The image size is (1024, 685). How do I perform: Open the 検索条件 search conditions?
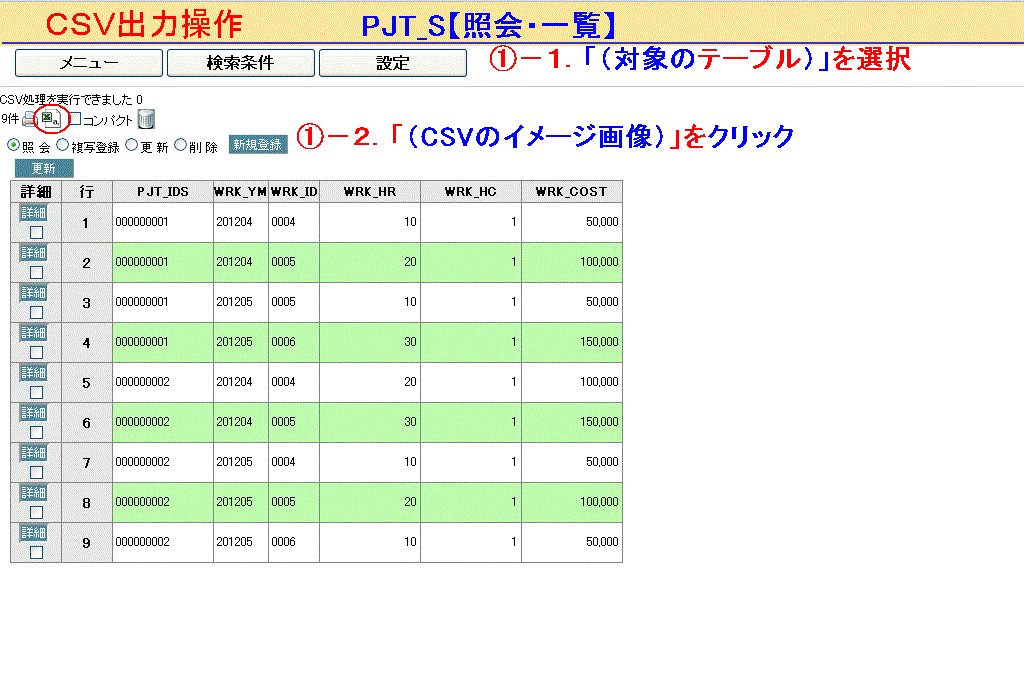coord(240,63)
